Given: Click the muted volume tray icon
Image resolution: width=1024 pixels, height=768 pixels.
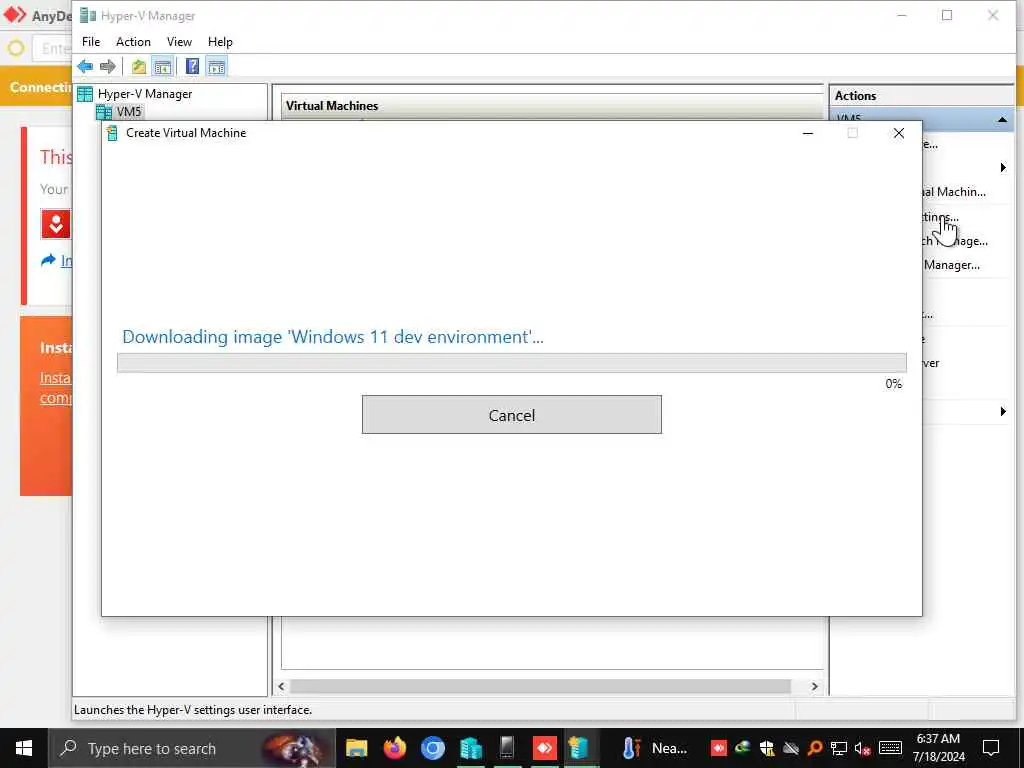Looking at the screenshot, I should pos(863,748).
